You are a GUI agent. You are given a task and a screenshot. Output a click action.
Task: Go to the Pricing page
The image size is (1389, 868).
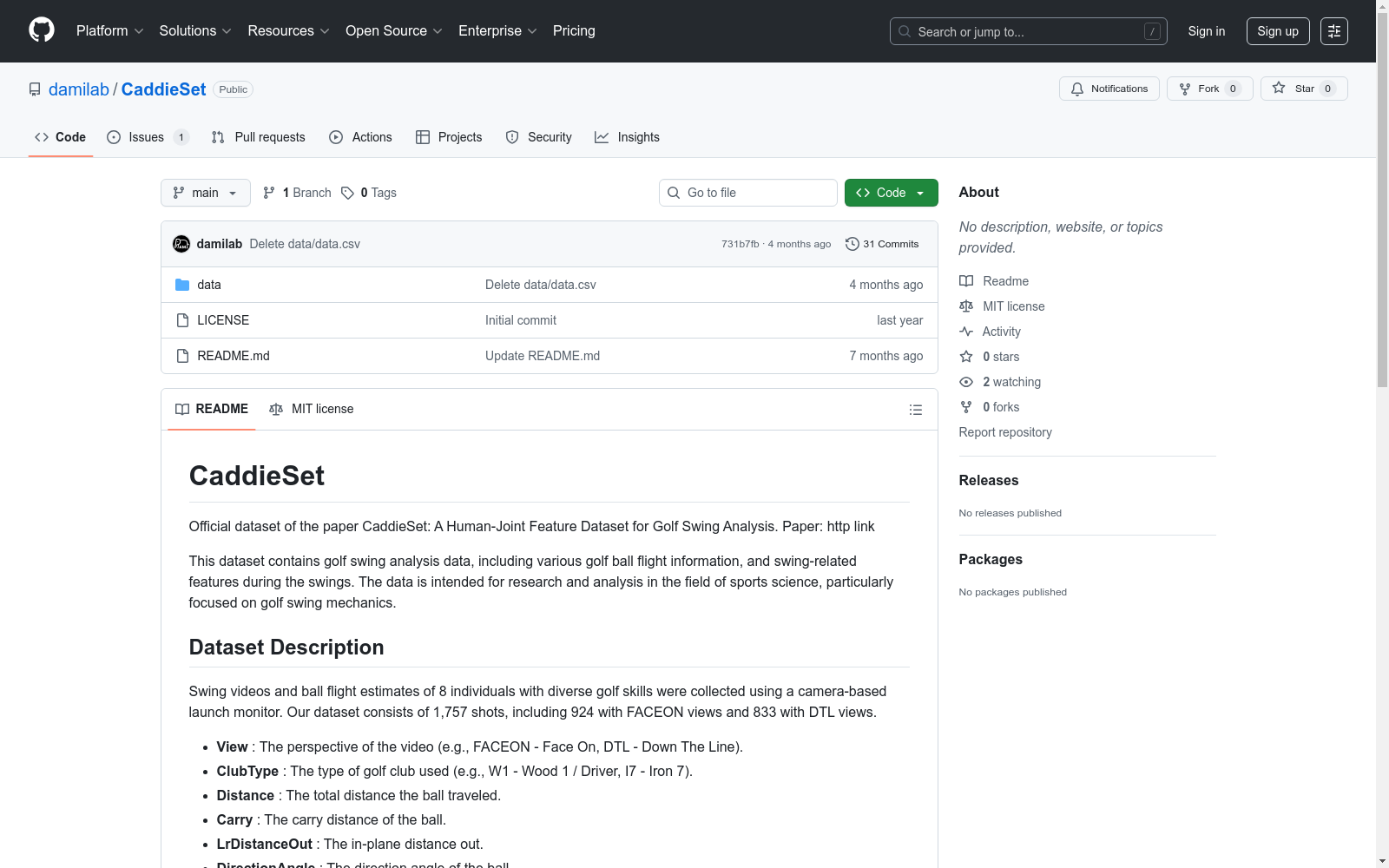point(574,31)
